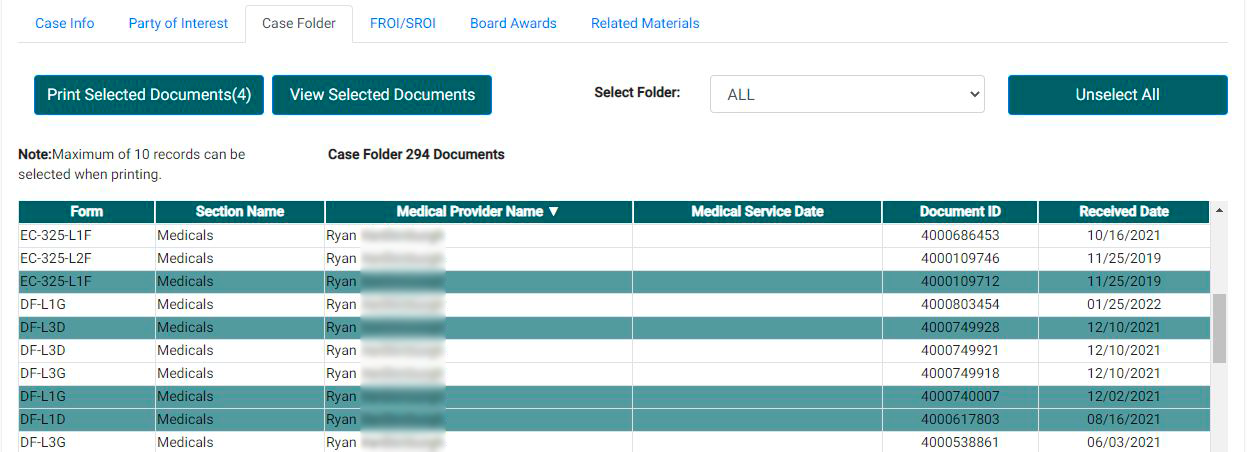The height and width of the screenshot is (452, 1247).
Task: Click View Selected Documents button
Action: click(382, 95)
